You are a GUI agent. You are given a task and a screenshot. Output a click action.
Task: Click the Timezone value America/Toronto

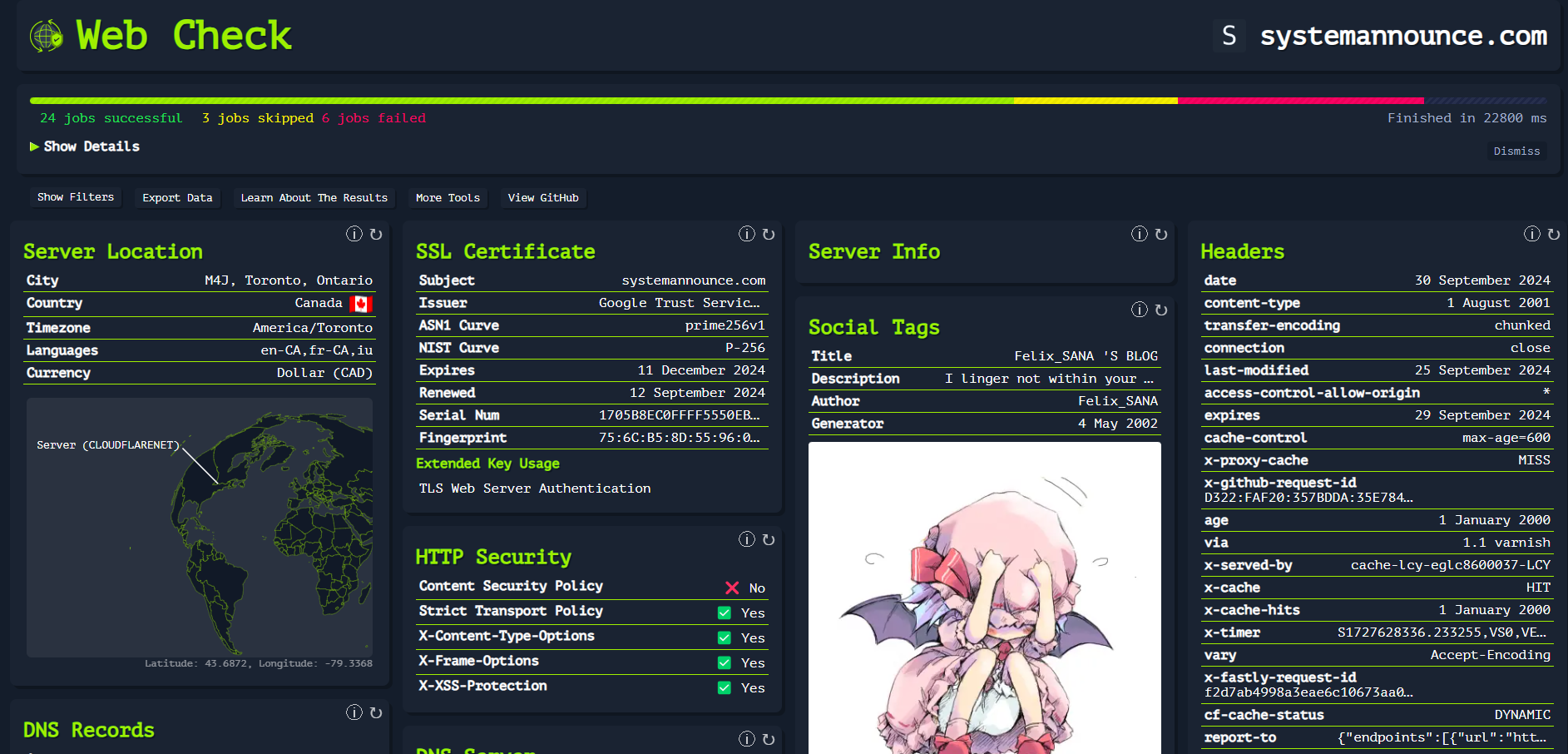313,328
